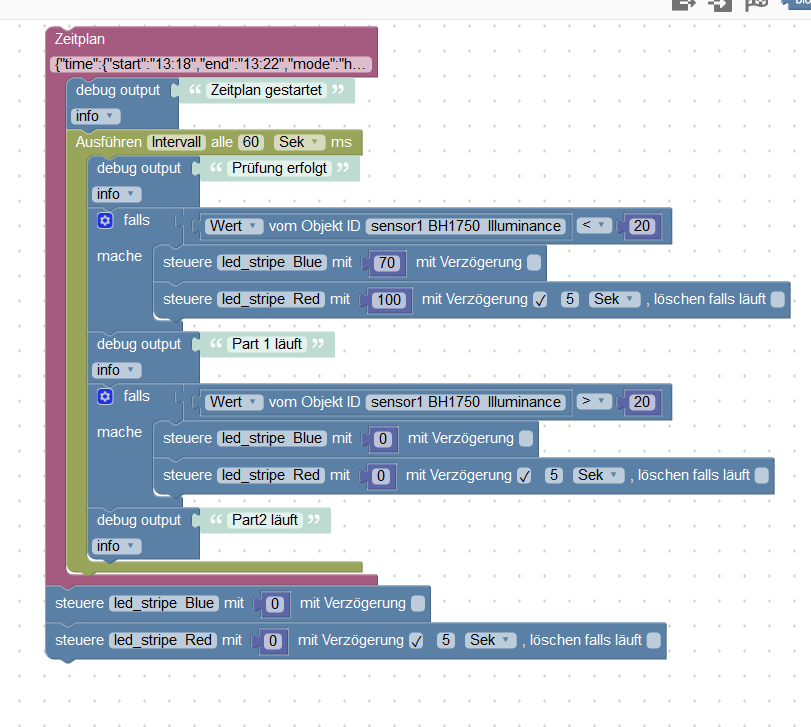Screen dimensions: 811x727
Task: Open Wert dropdown in the > 20 condition
Action: 234,402
